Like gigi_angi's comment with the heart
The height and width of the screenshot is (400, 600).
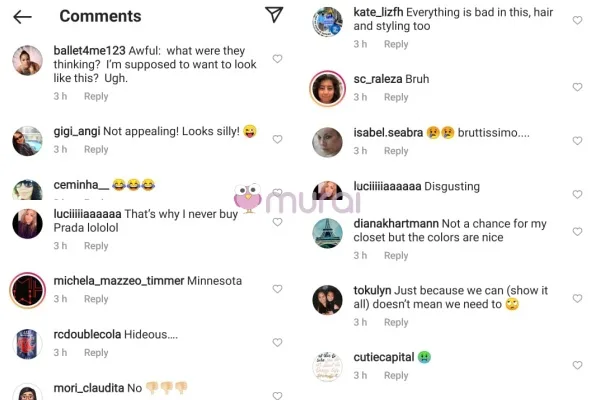click(278, 140)
